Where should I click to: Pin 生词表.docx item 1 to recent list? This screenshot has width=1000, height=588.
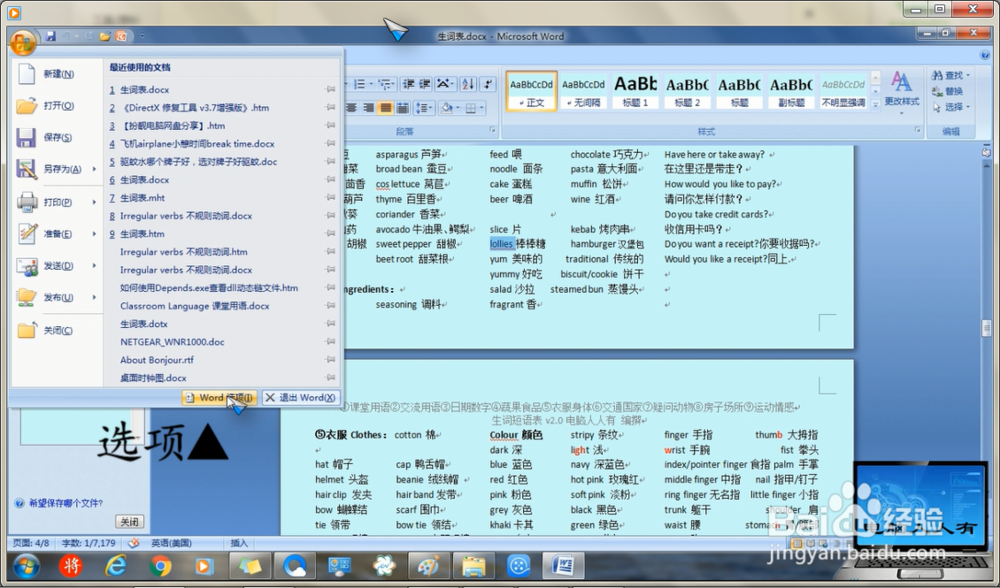[x=330, y=90]
